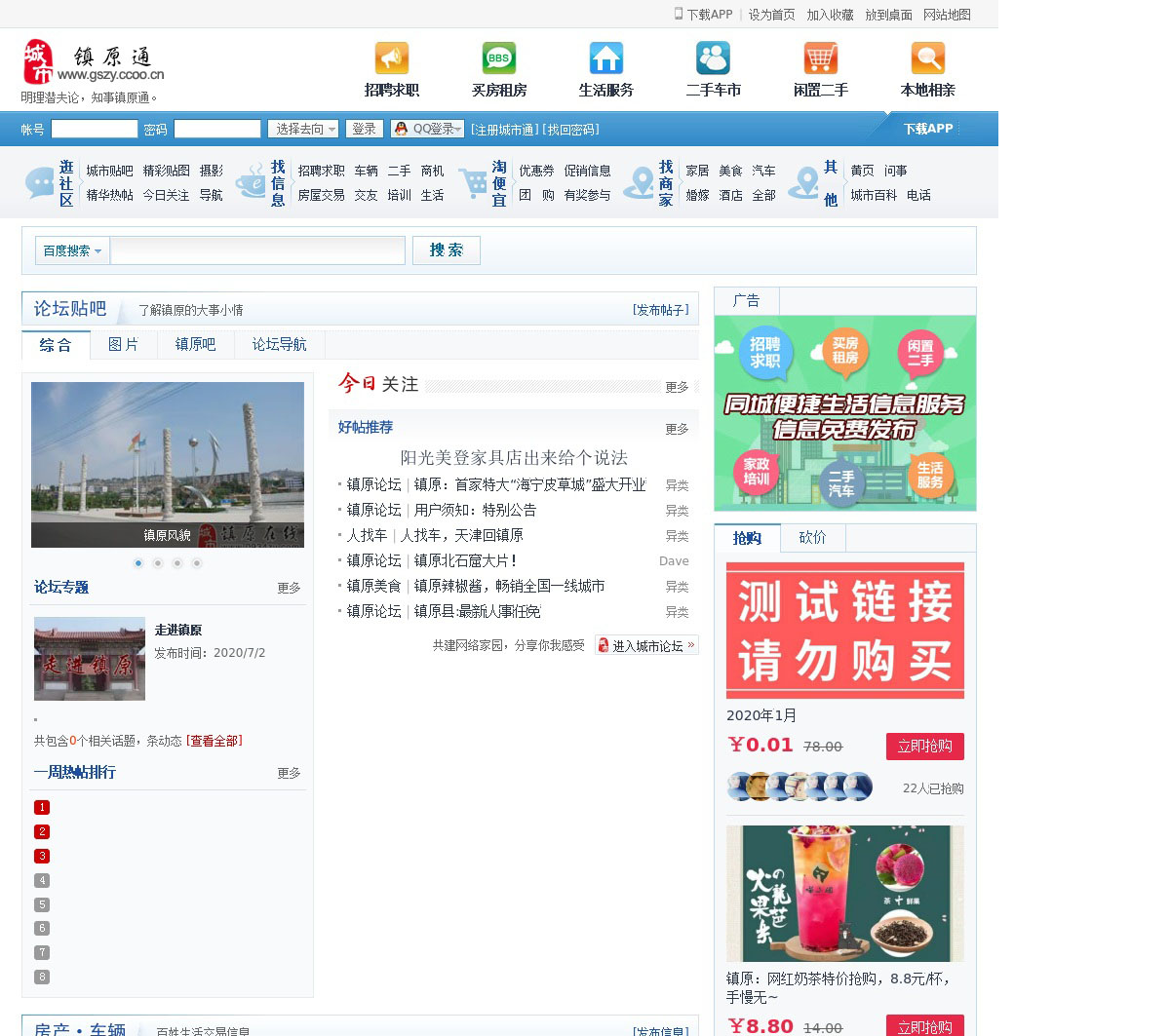Click the 找回密码 link

pos(571,130)
